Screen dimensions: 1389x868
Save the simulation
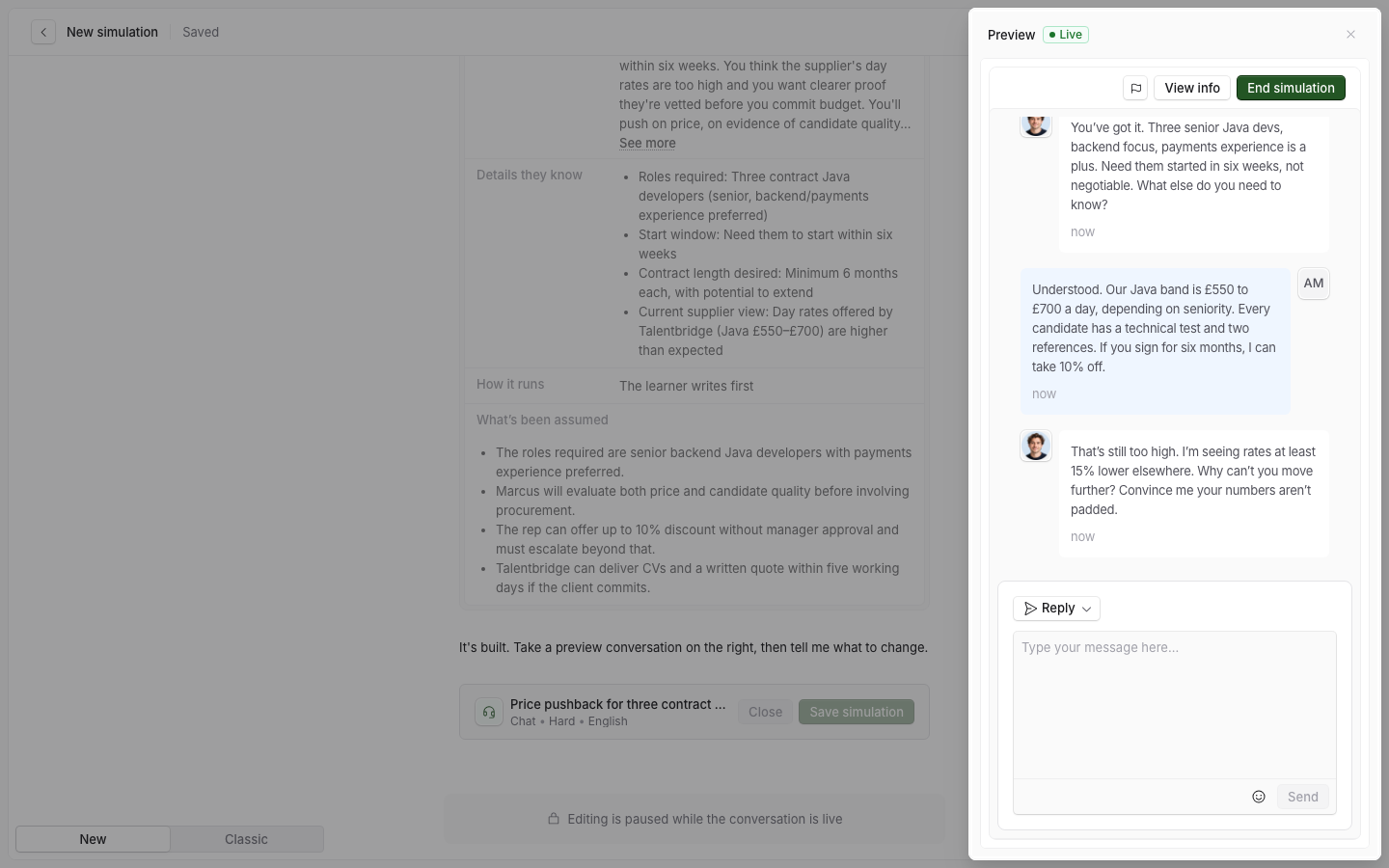pos(857,712)
